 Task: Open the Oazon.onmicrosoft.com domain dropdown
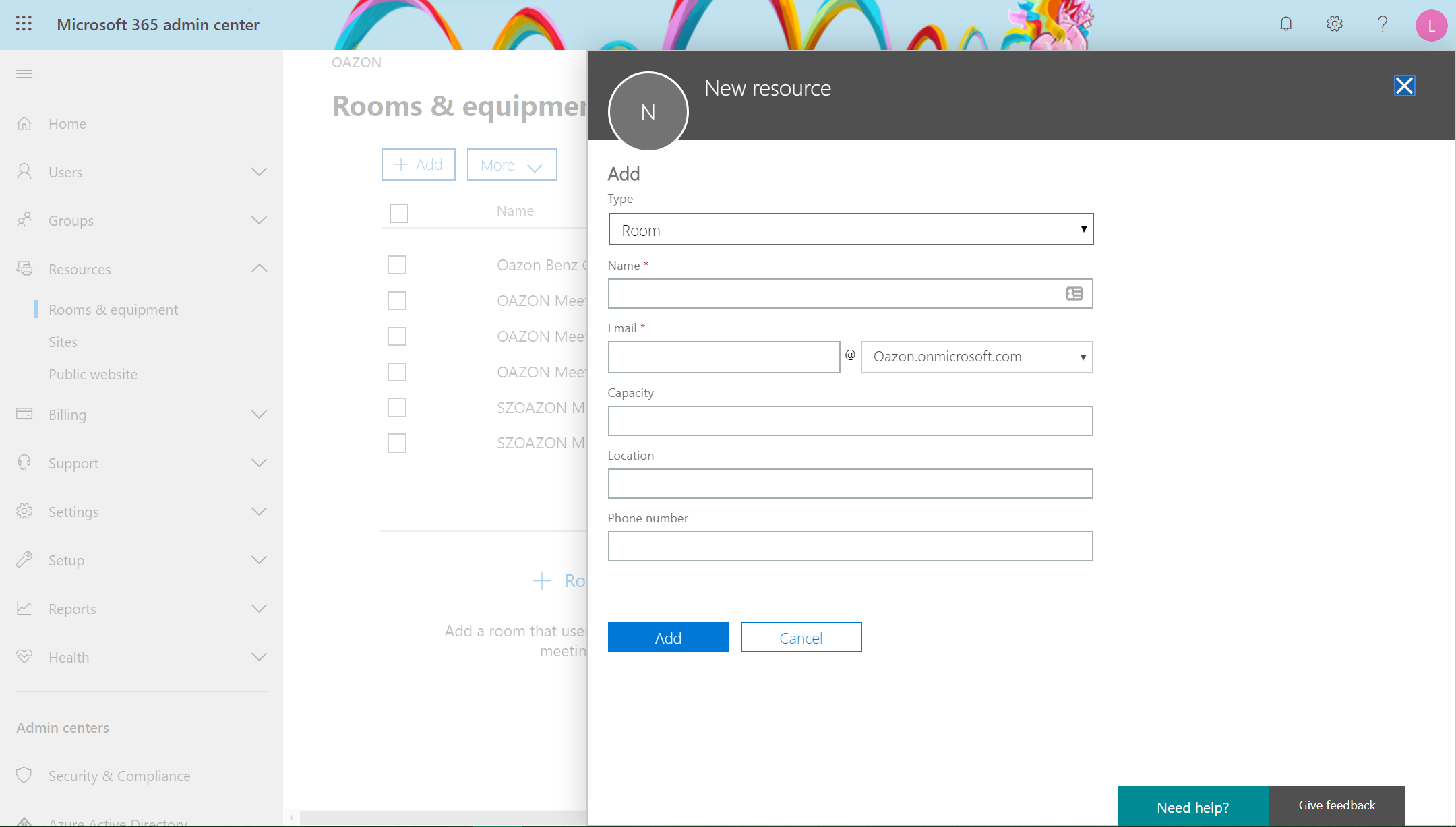point(977,357)
